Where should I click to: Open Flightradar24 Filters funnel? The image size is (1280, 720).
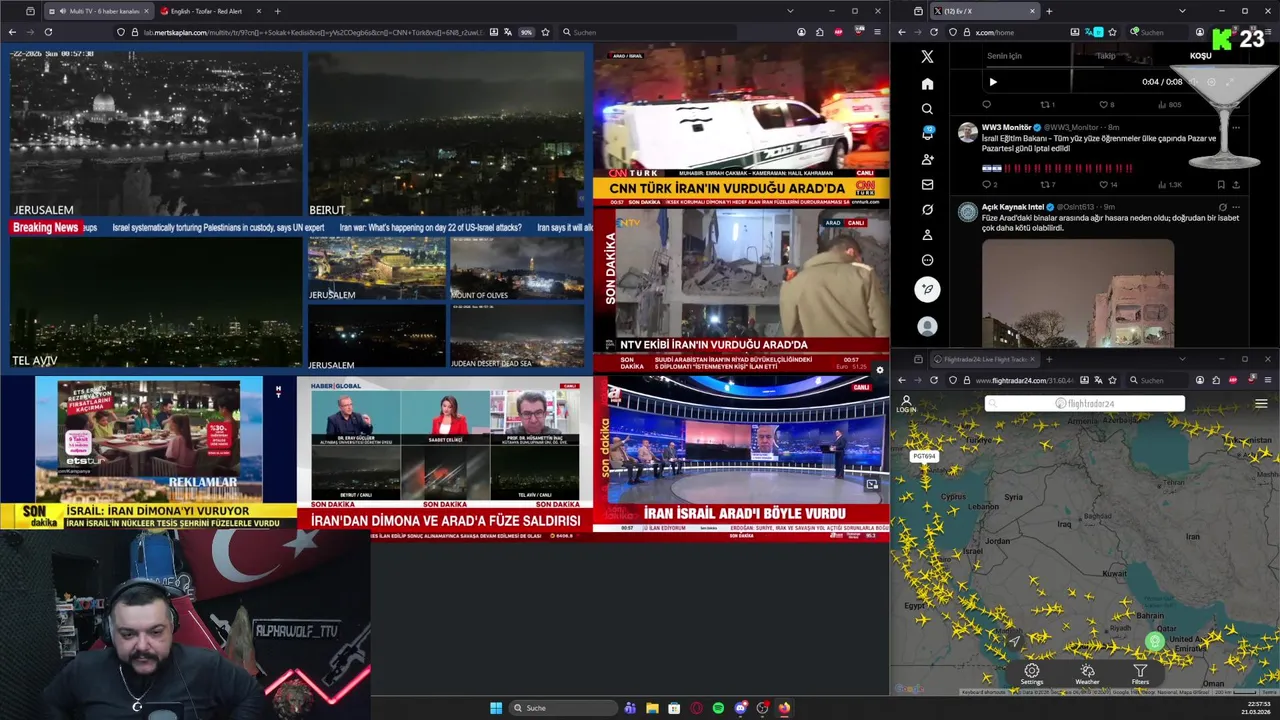1140,674
